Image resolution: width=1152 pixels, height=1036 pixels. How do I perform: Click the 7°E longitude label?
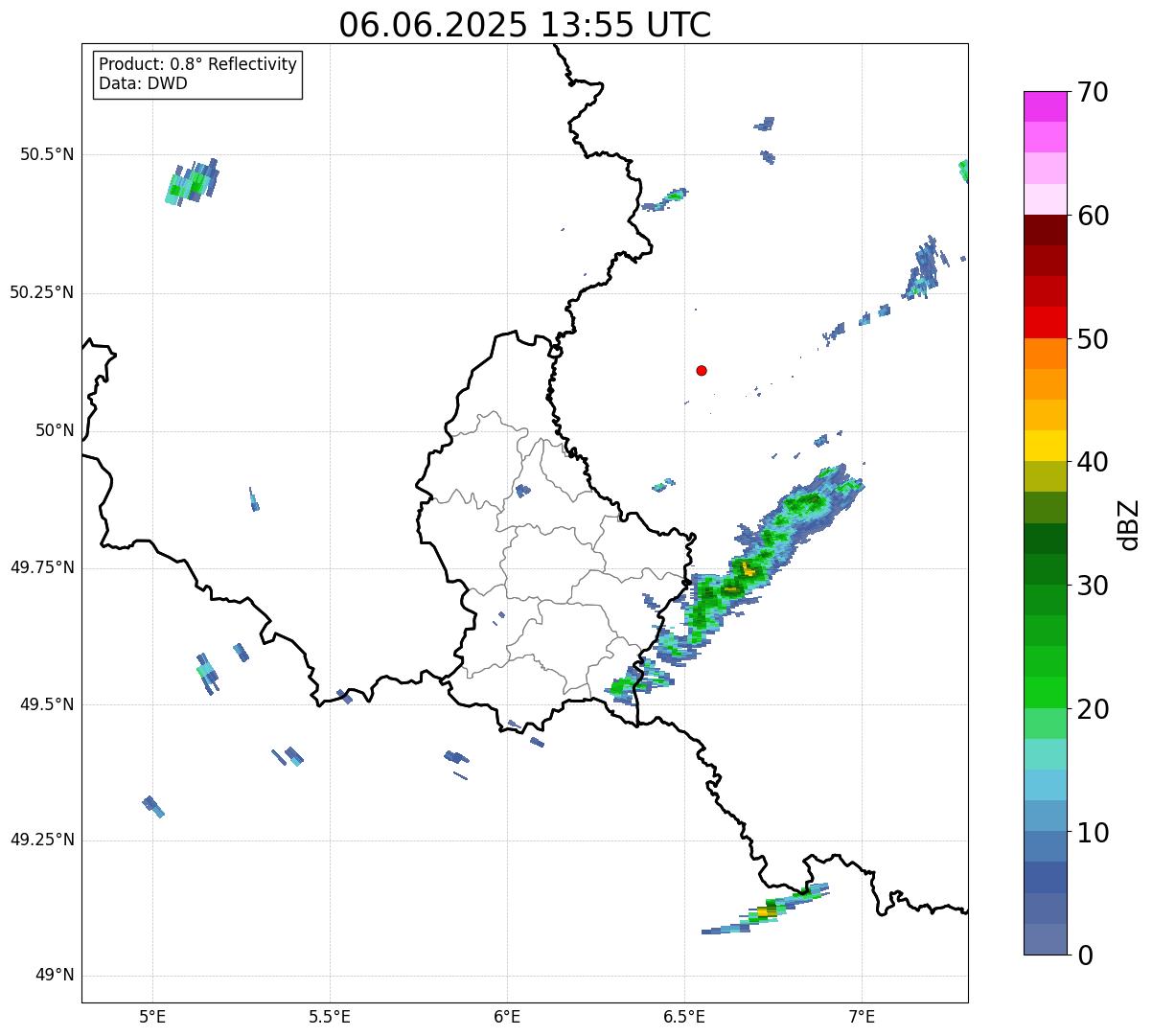click(862, 1016)
